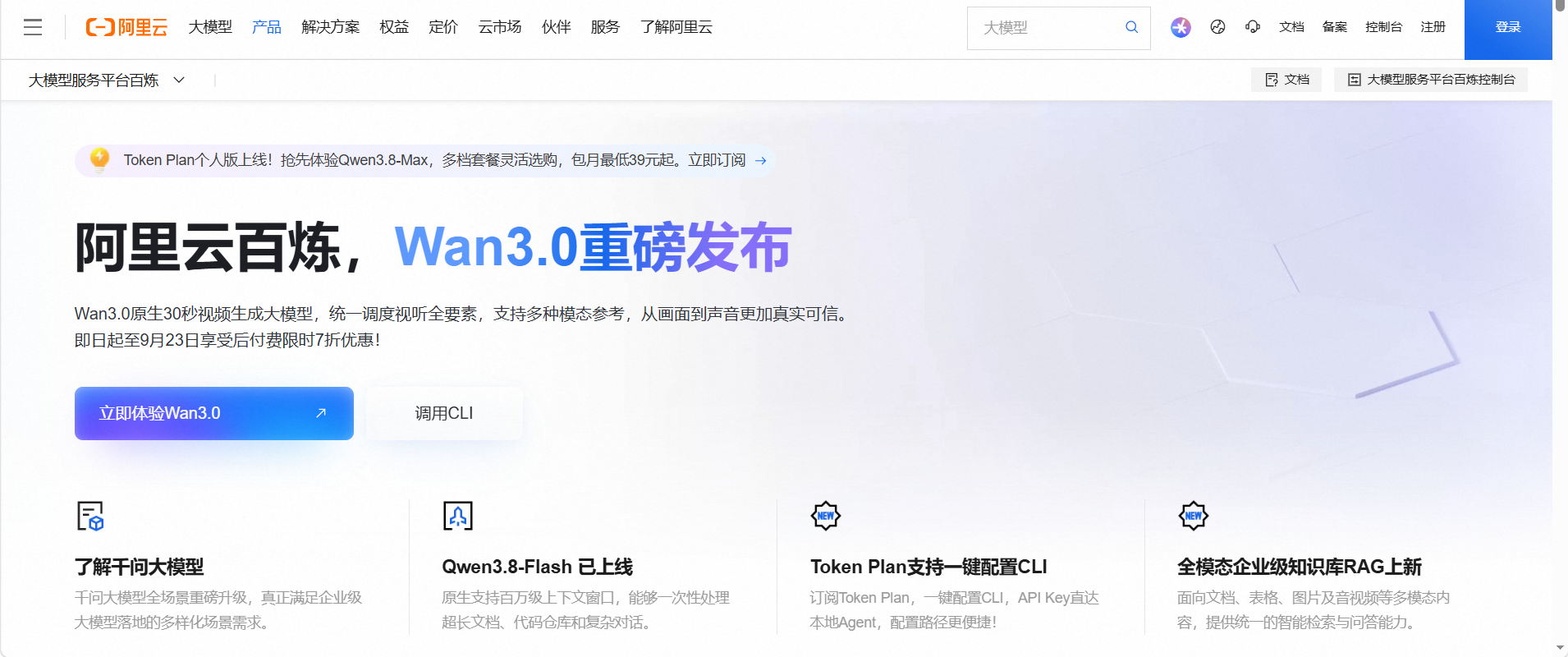Viewport: 1568px width, 657px height.
Task: Click the vertical scrollbar thumb
Action: [x=1560, y=7]
